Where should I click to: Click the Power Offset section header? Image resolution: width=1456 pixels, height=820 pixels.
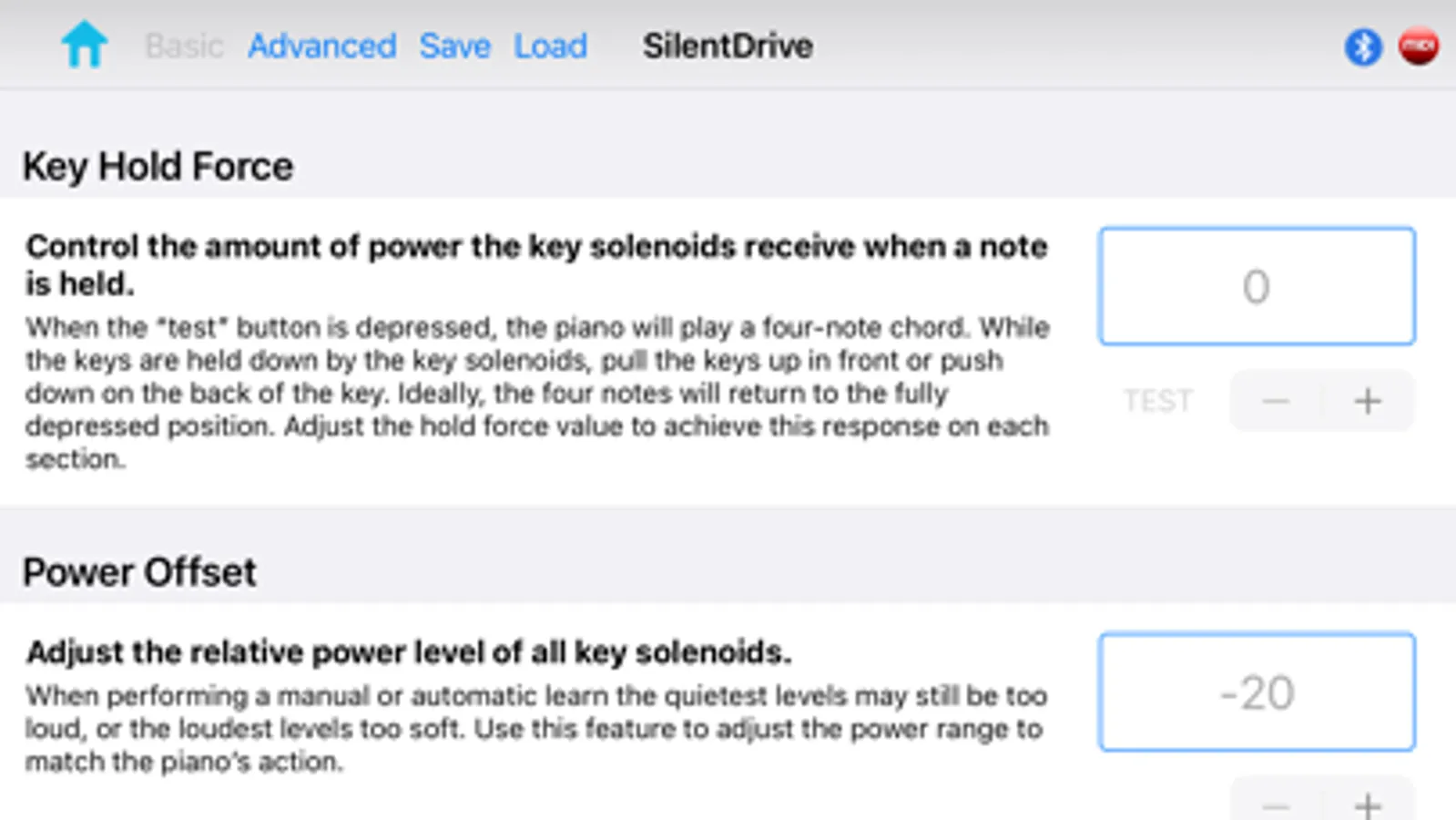click(x=139, y=572)
